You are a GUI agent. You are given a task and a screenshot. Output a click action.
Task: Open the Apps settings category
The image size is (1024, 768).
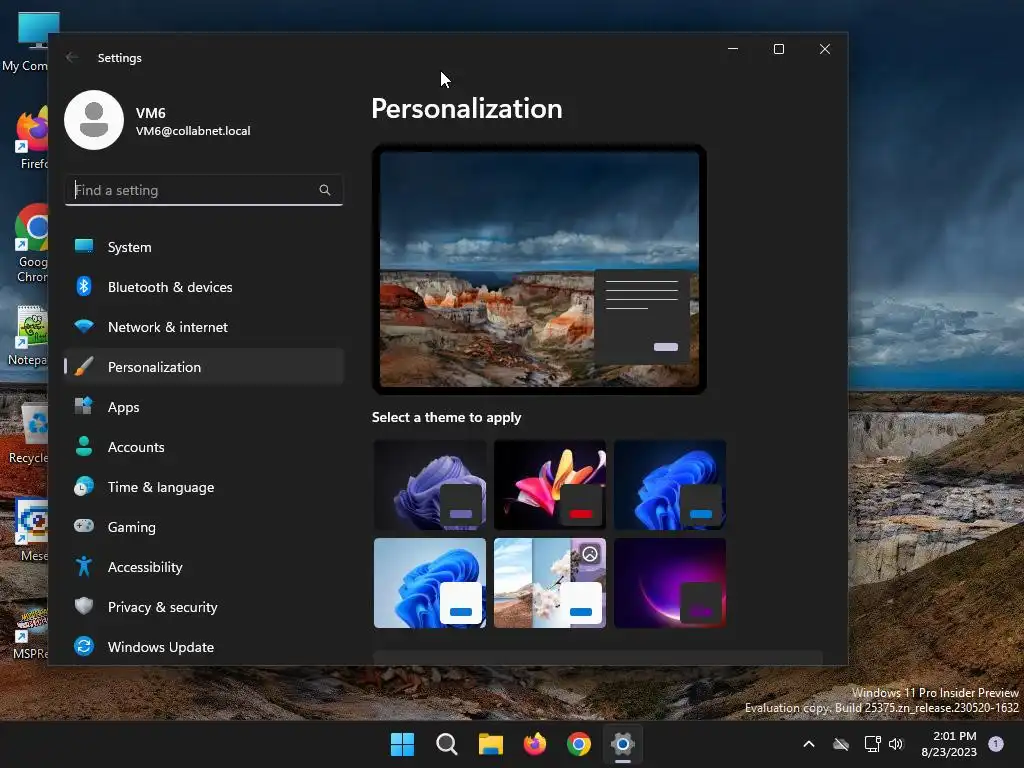tap(204, 407)
